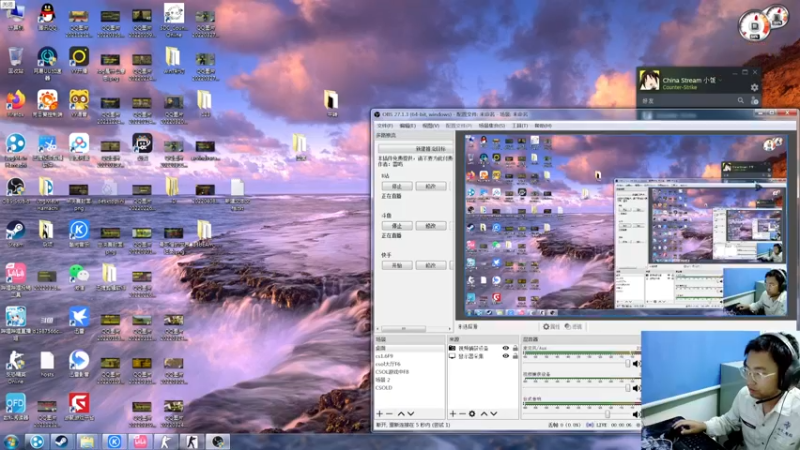Open the Baidu Netdisk desktop shortcut

click(x=79, y=144)
